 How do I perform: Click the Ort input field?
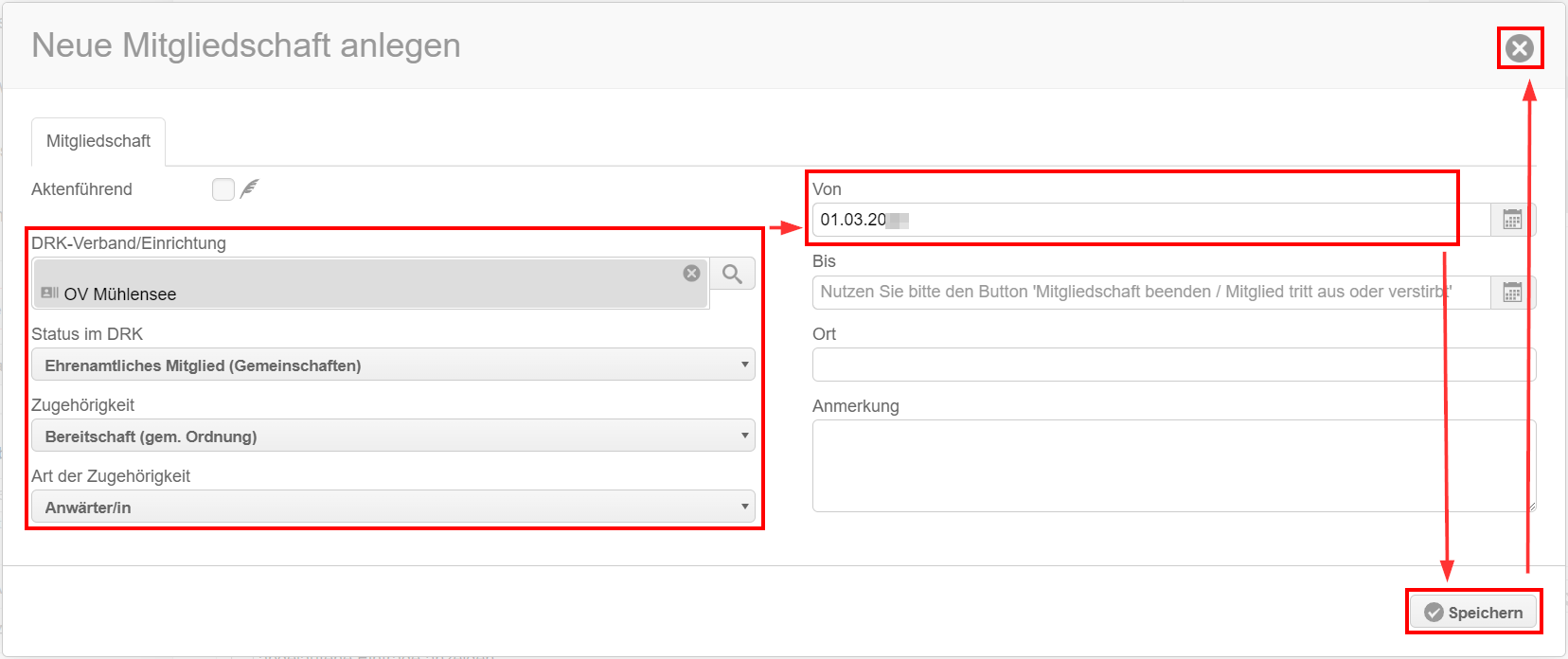[x=1174, y=365]
